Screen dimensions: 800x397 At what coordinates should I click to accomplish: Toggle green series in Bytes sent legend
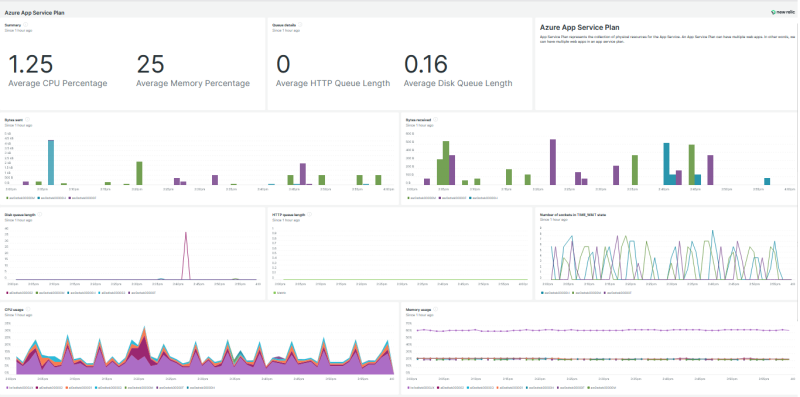(x=20, y=197)
